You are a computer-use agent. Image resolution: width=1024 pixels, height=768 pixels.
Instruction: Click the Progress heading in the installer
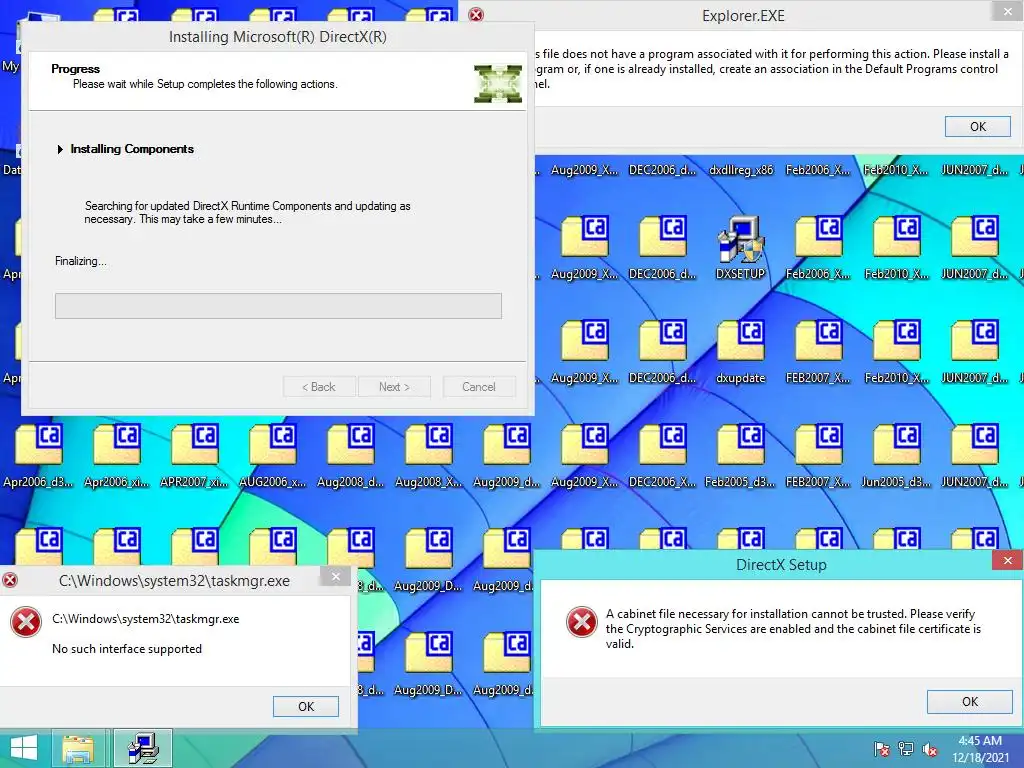coord(76,69)
